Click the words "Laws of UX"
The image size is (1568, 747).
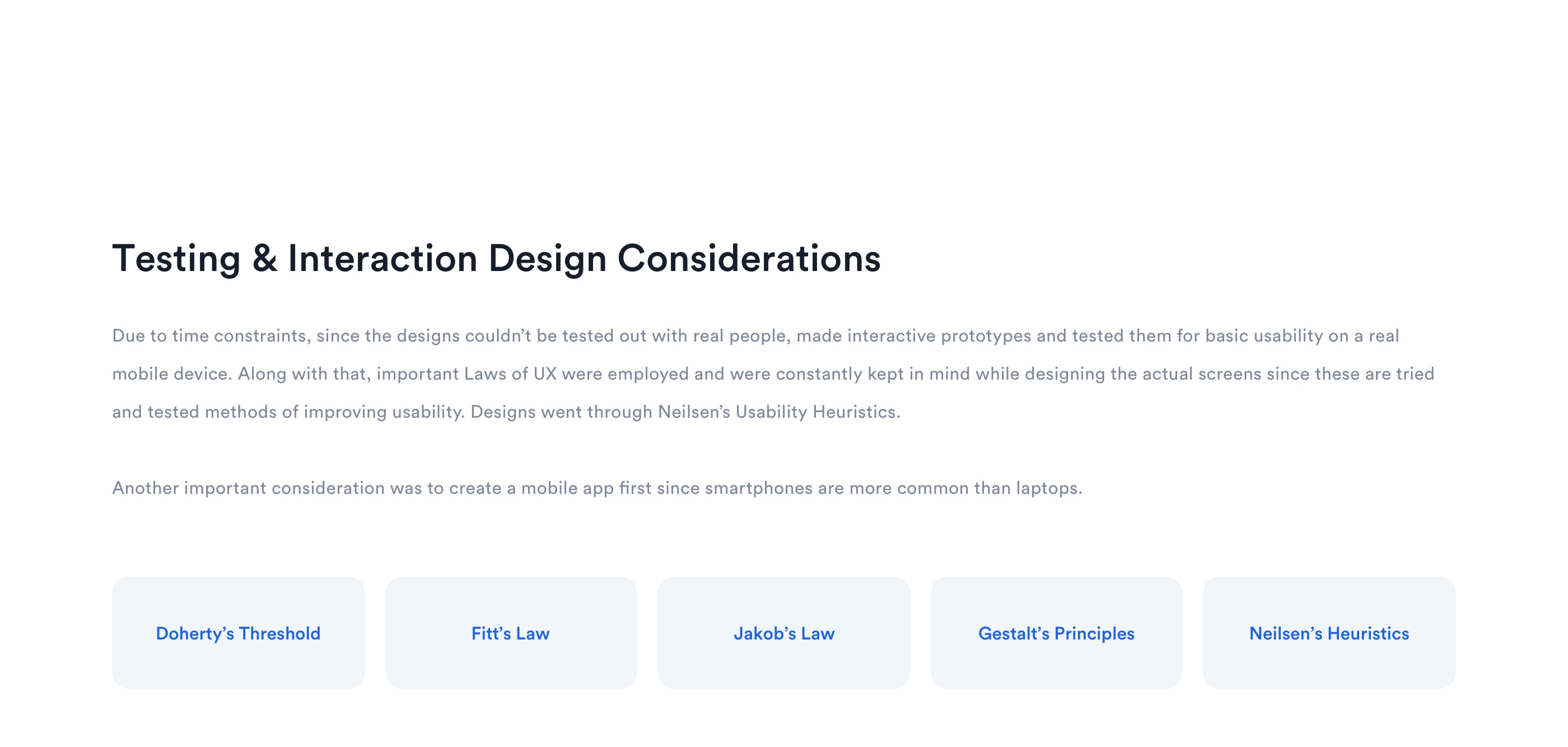coord(510,374)
